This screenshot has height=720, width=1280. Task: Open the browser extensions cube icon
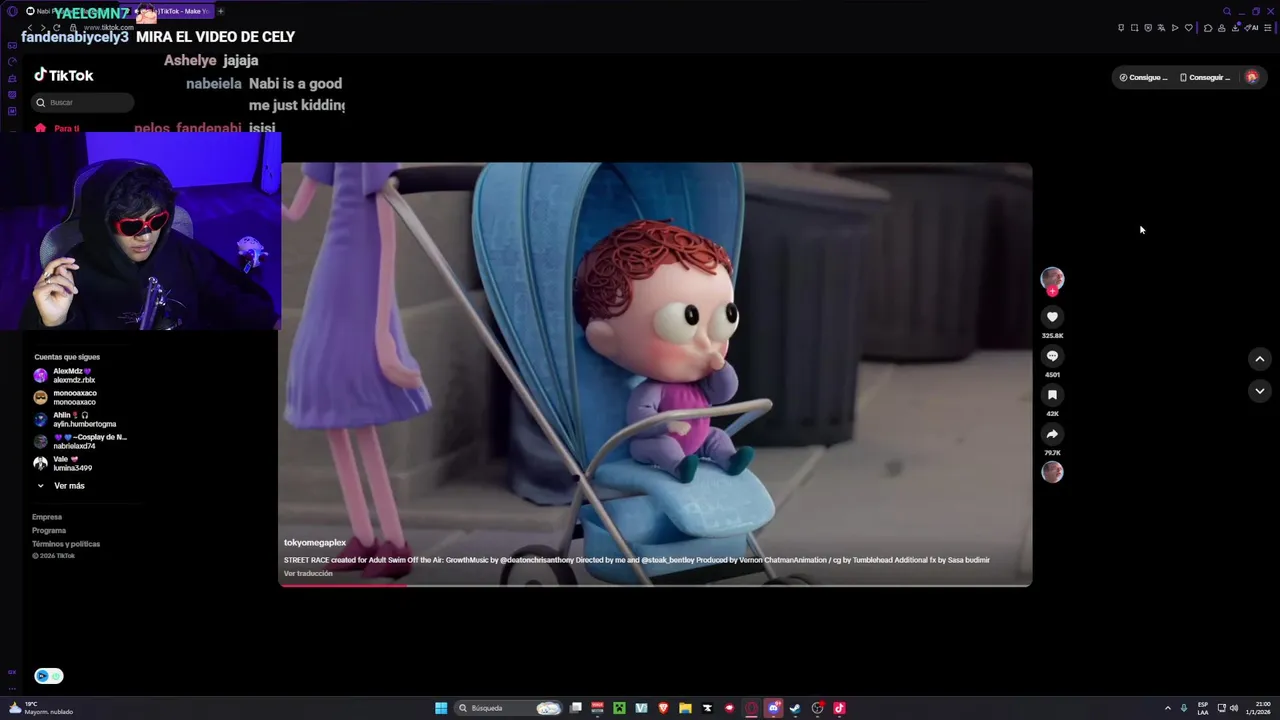1208,28
